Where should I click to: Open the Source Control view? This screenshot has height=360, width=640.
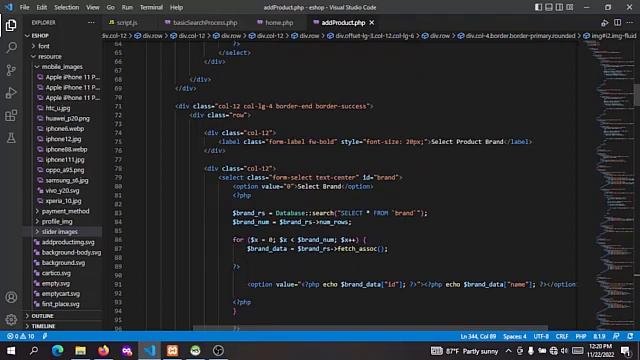pyautogui.click(x=11, y=70)
